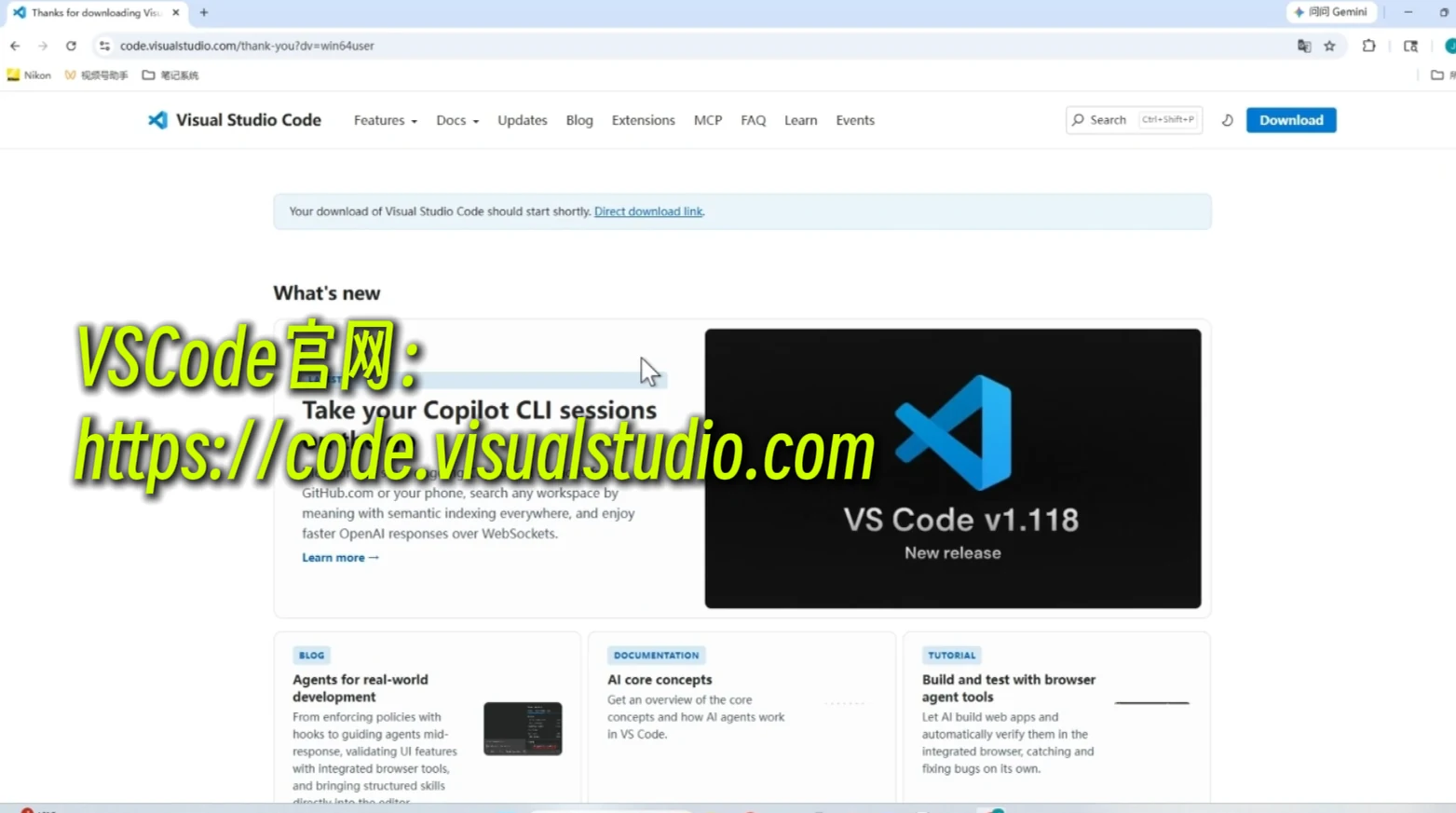
Task: Expand the Docs dropdown menu
Action: (457, 120)
